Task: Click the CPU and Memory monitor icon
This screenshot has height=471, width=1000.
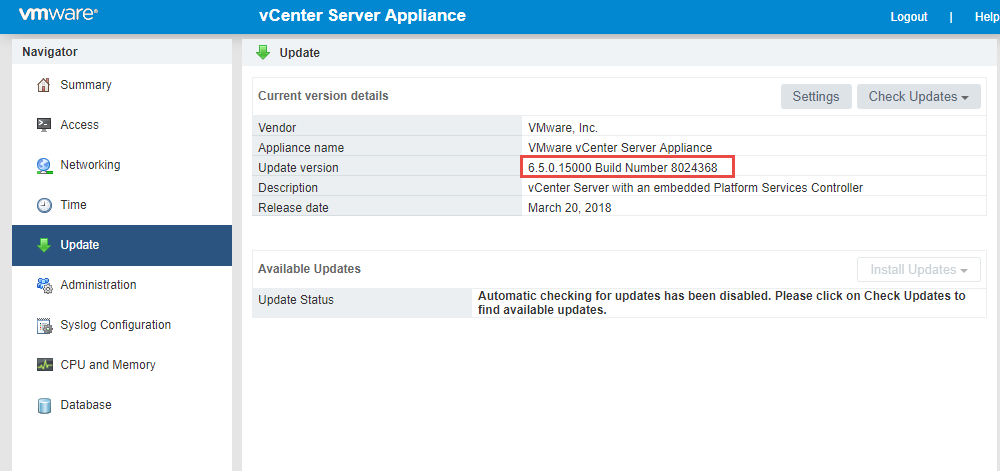Action: (x=43, y=365)
